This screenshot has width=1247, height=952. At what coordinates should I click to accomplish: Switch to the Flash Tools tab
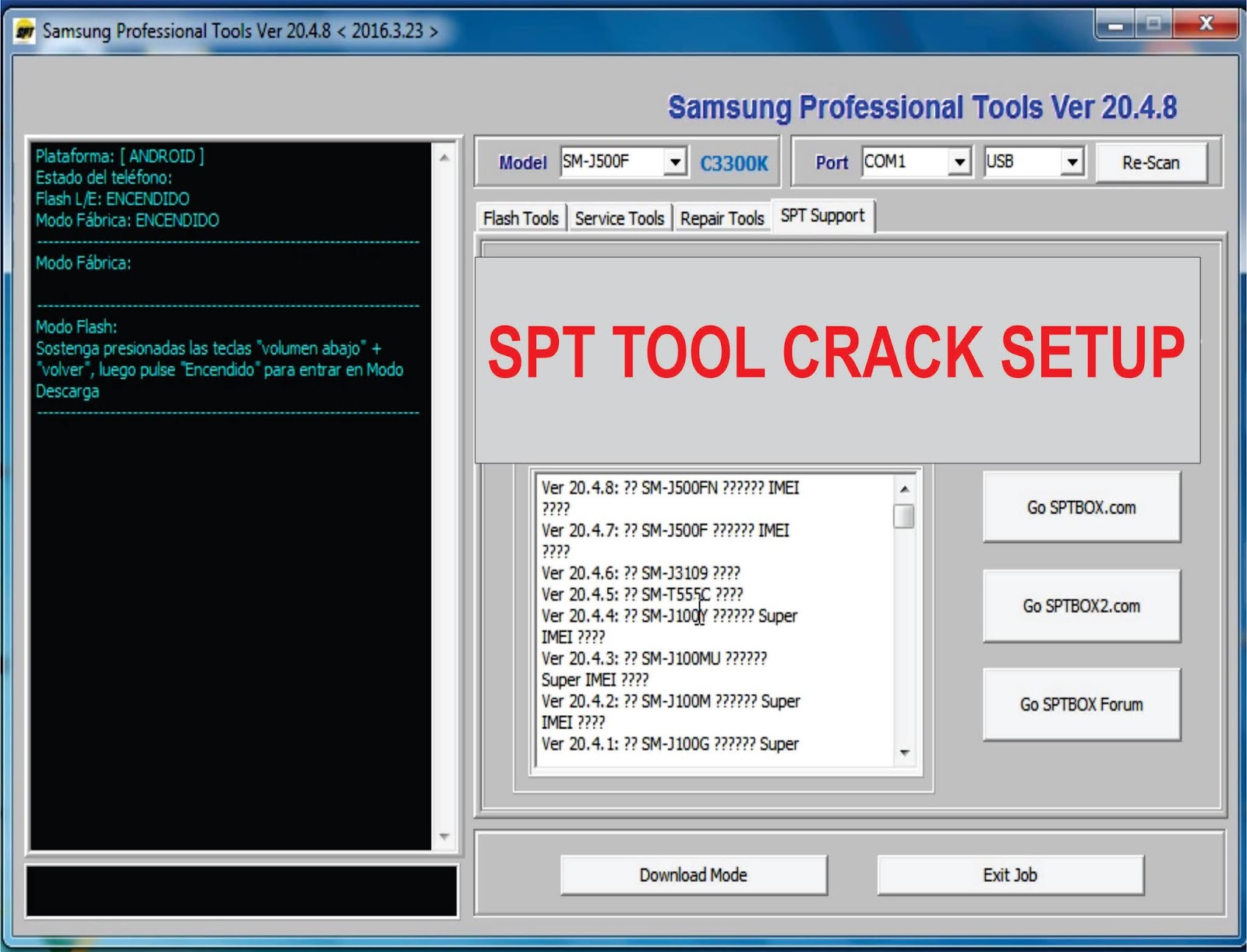(x=520, y=218)
